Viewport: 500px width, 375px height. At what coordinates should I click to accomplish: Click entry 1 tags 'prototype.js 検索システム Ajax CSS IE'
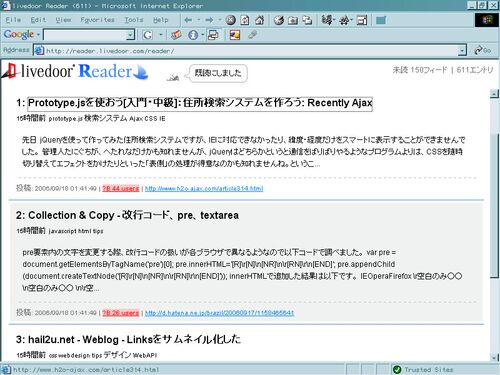pyautogui.click(x=107, y=119)
